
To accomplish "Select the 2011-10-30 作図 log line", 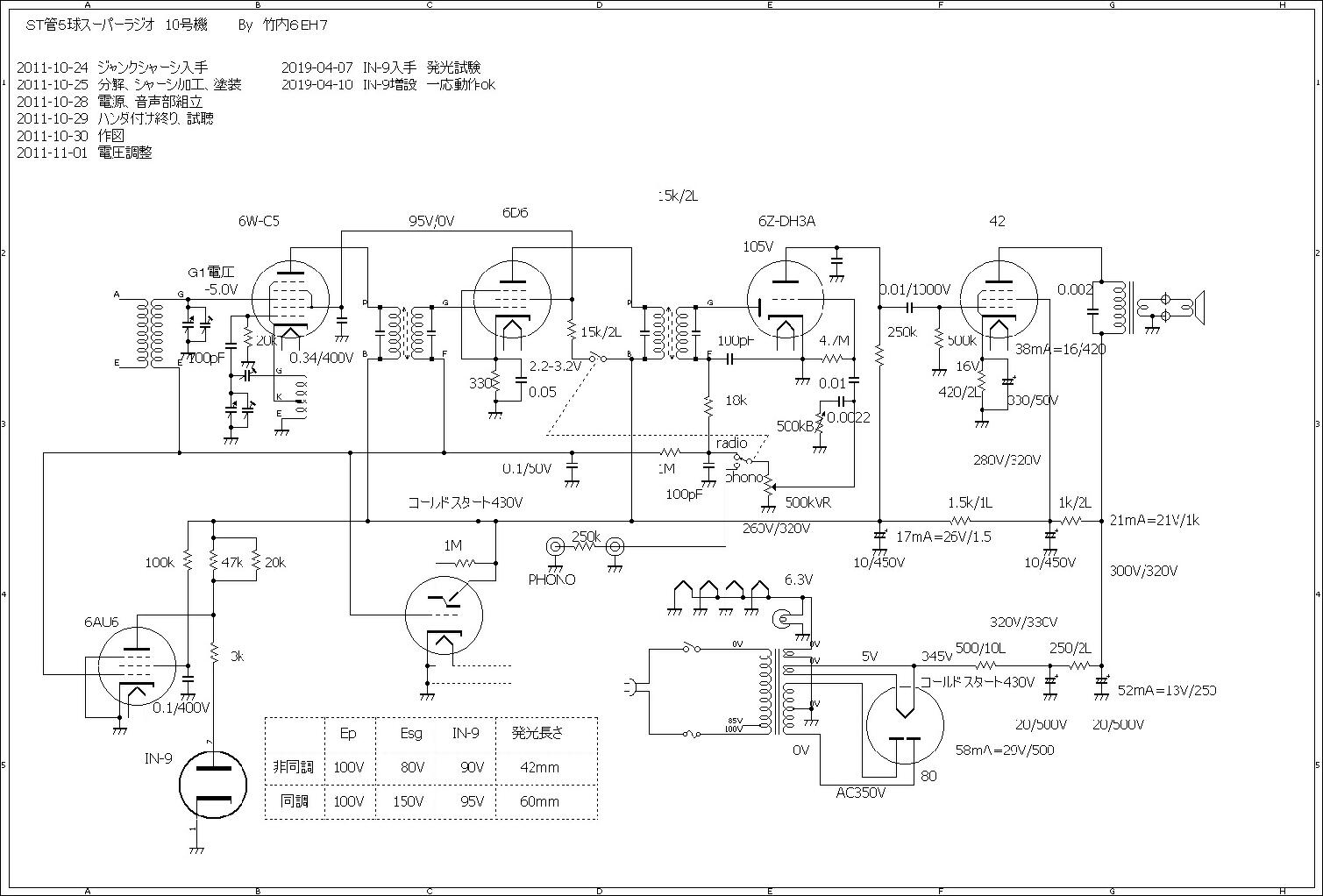I will 71,136.
